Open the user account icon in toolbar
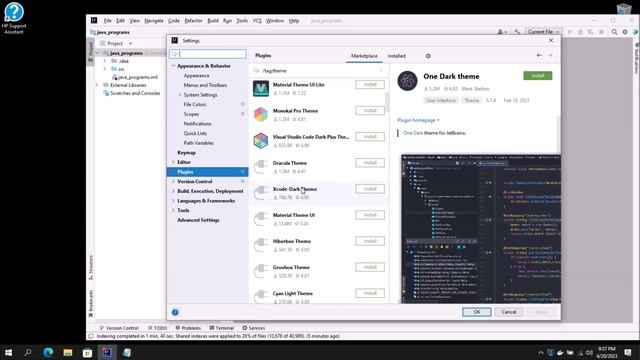Image resolution: width=640 pixels, height=360 pixels. tap(502, 32)
